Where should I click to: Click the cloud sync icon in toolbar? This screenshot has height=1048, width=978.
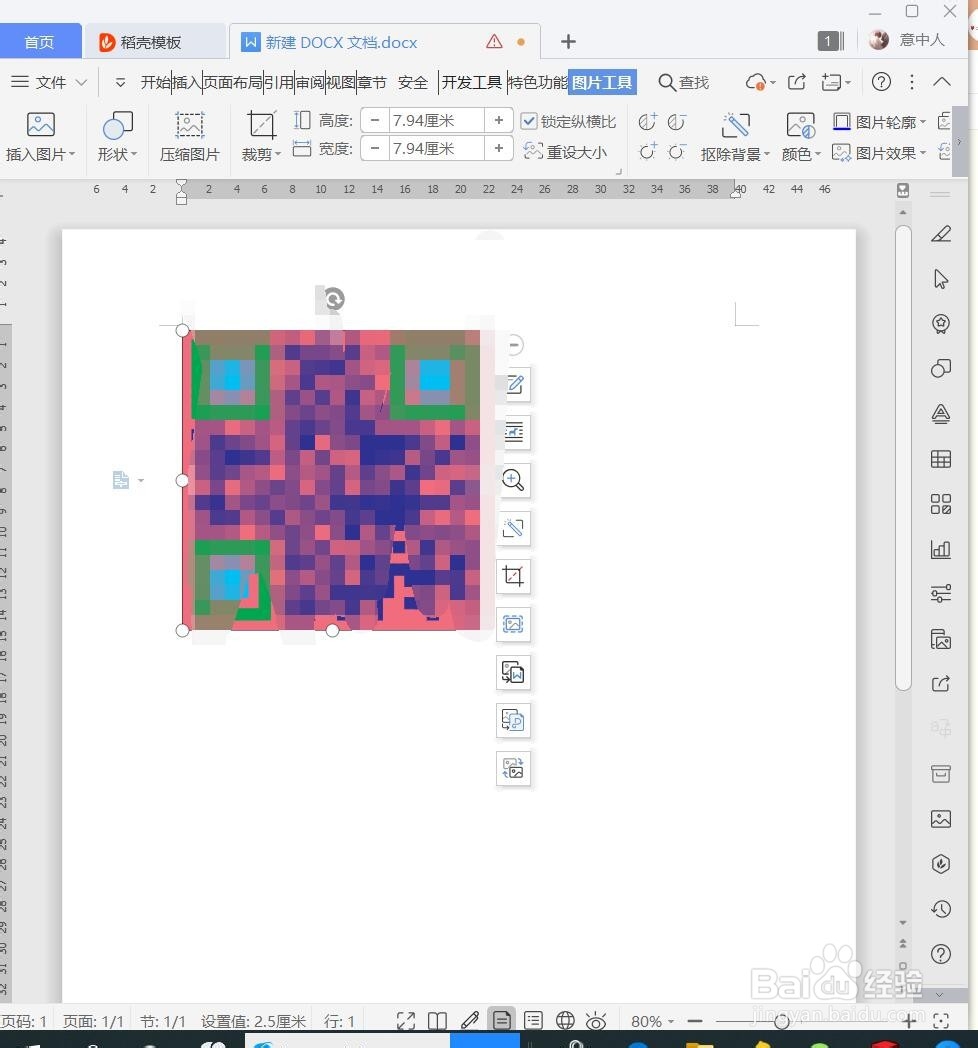756,82
